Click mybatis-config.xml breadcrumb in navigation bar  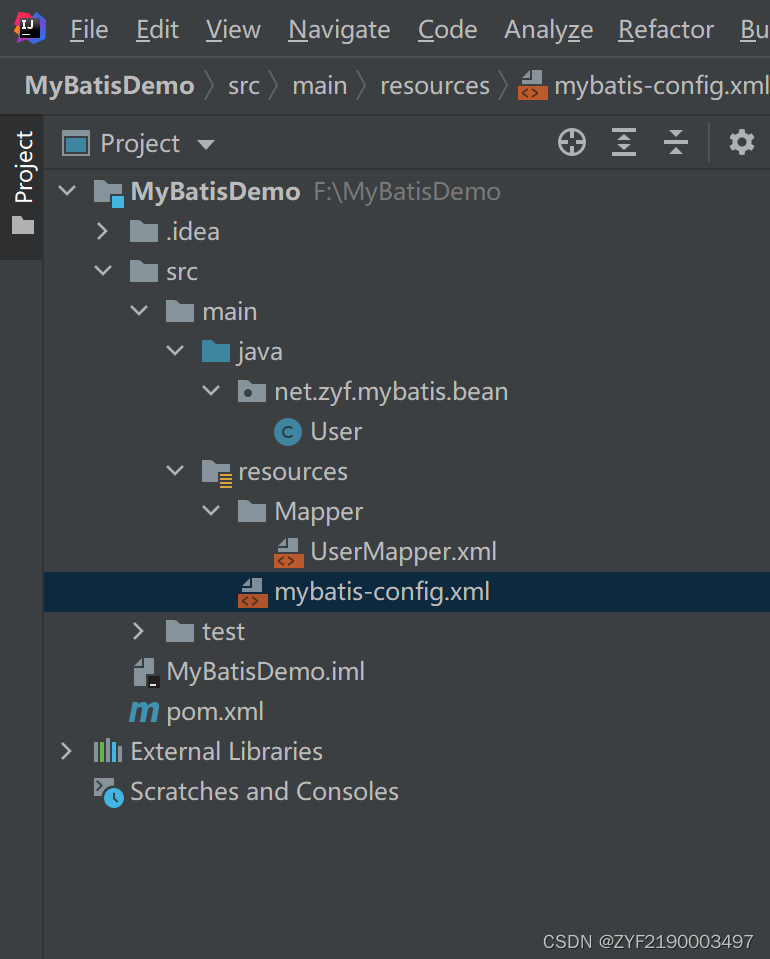[661, 86]
